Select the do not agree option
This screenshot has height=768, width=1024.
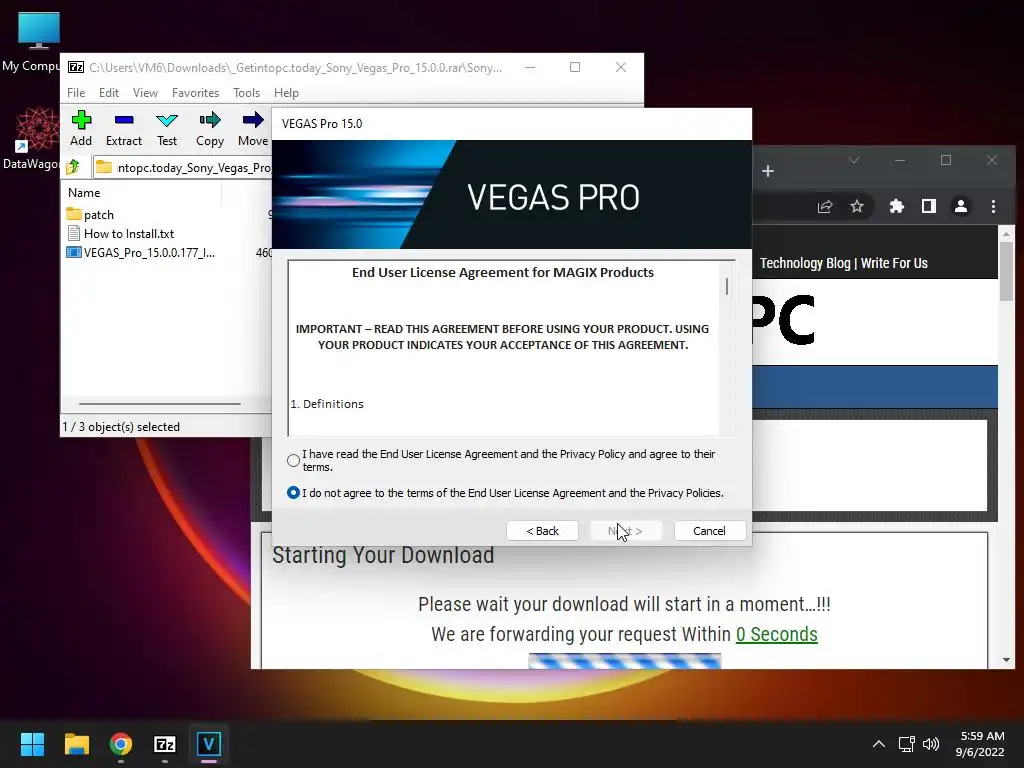tap(293, 492)
